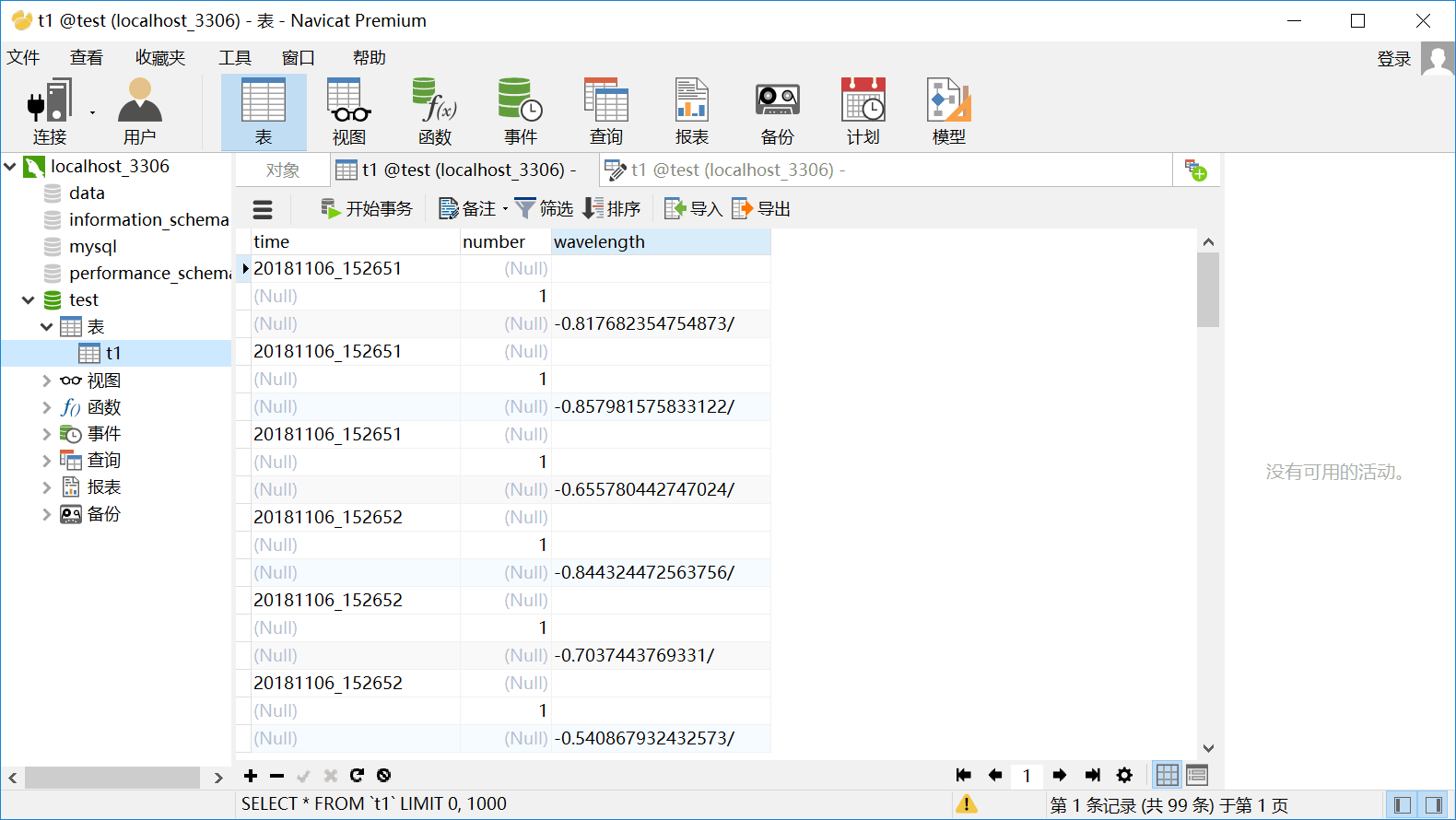The height and width of the screenshot is (820, 1456).
Task: Open the 备份 (Backup) objects
Action: tap(778, 111)
